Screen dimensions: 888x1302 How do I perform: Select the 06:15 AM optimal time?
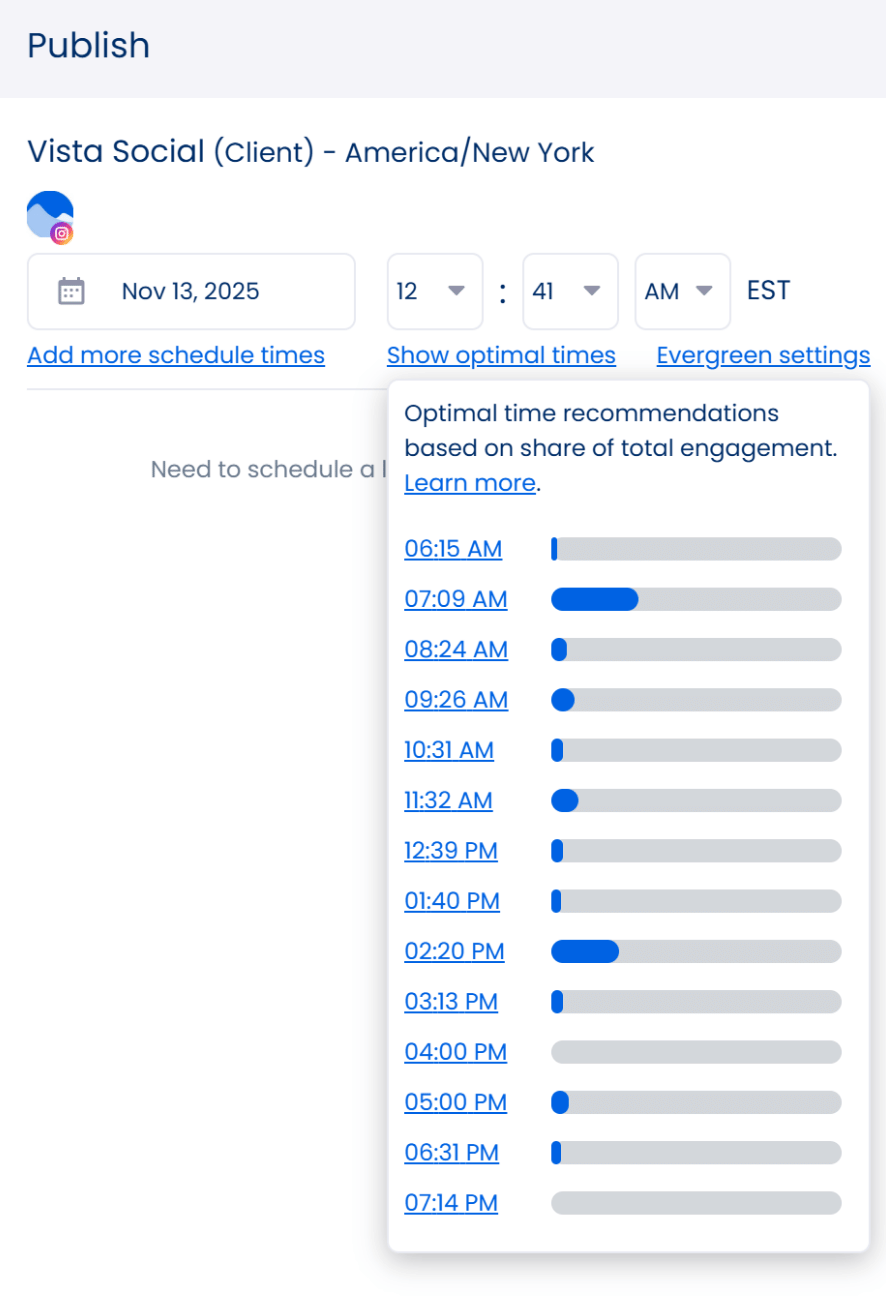pyautogui.click(x=453, y=549)
